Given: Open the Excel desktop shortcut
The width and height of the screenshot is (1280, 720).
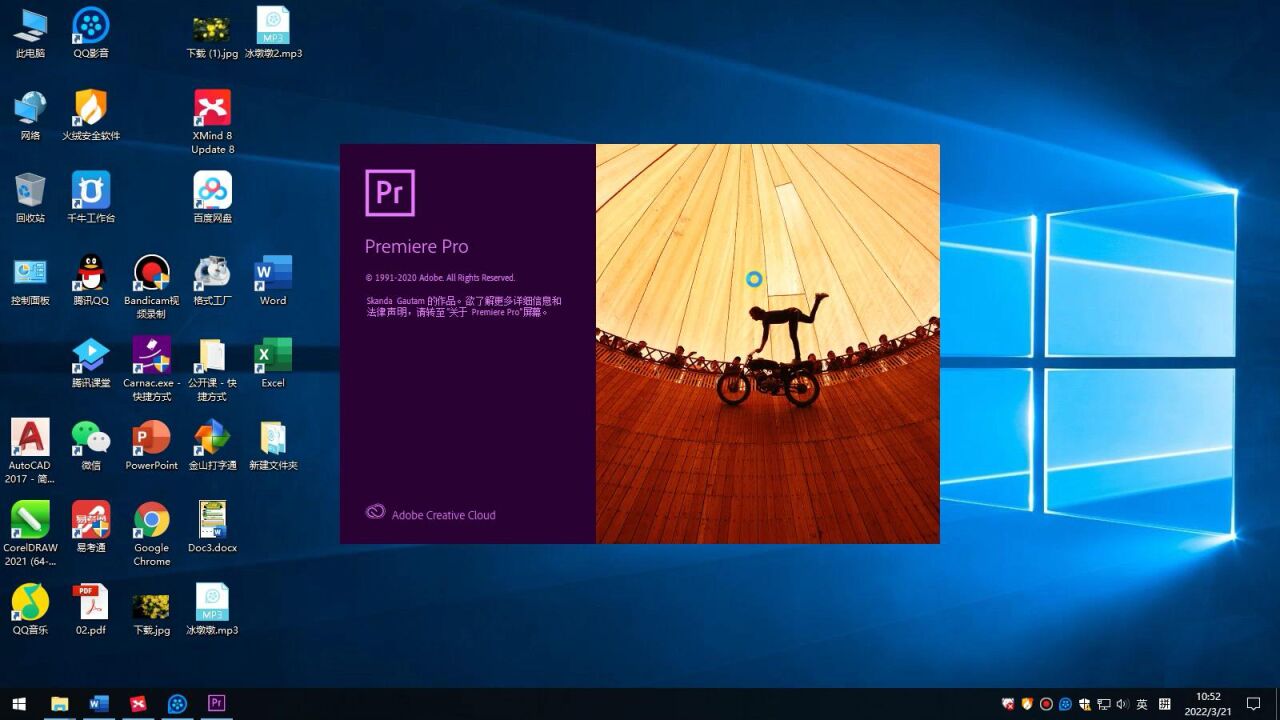Looking at the screenshot, I should point(273,362).
